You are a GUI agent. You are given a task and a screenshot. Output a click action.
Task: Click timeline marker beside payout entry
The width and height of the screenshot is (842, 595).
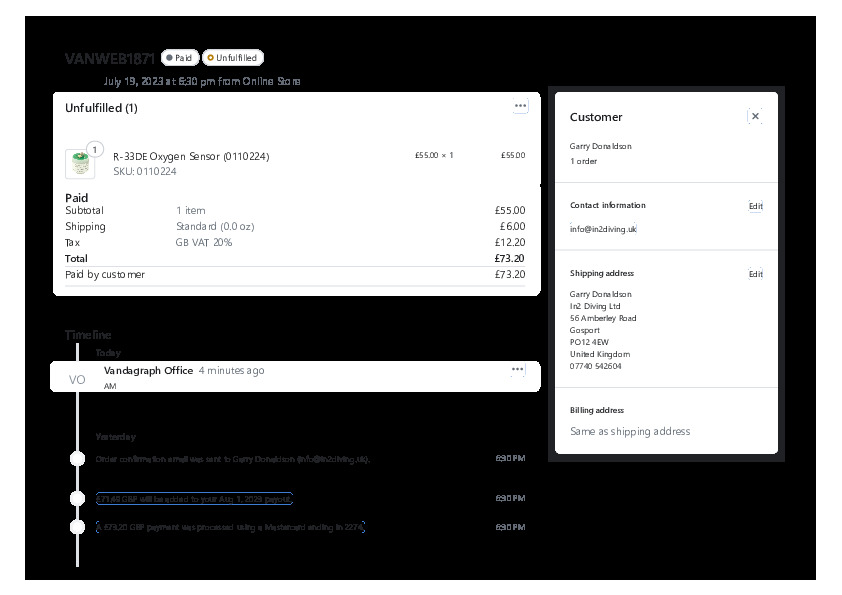coord(77,498)
